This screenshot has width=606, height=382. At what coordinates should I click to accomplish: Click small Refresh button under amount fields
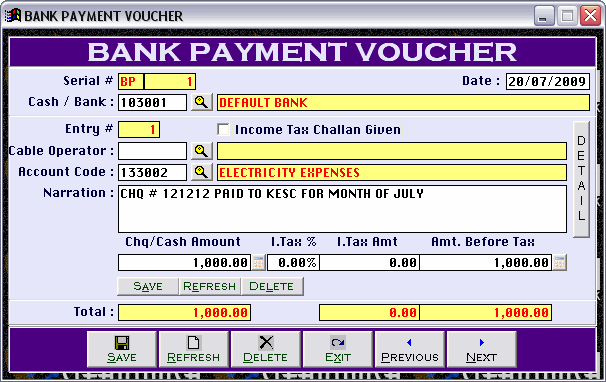[210, 286]
